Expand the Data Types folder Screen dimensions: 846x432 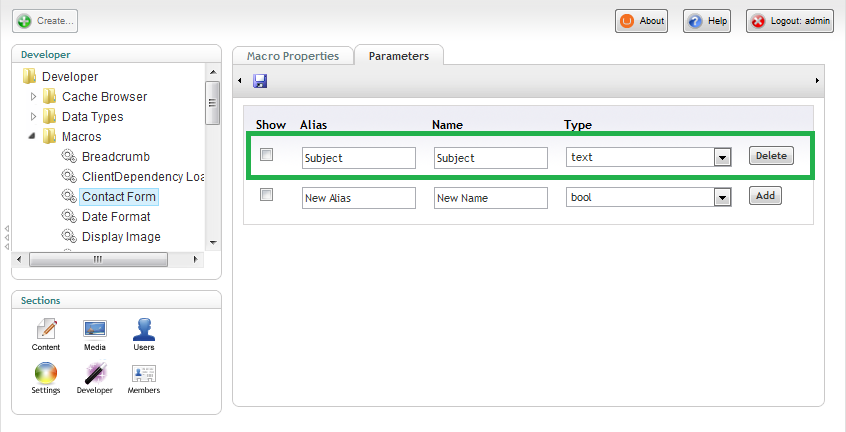pos(33,116)
